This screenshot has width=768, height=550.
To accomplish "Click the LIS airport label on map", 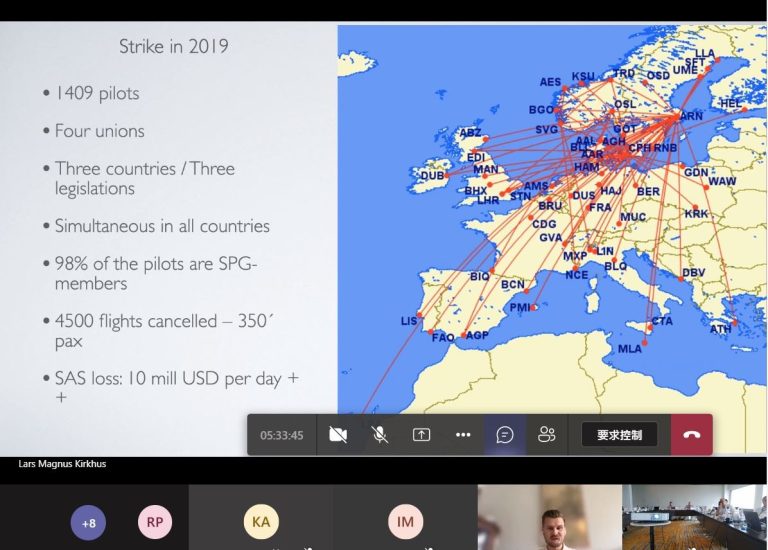I will (x=409, y=321).
